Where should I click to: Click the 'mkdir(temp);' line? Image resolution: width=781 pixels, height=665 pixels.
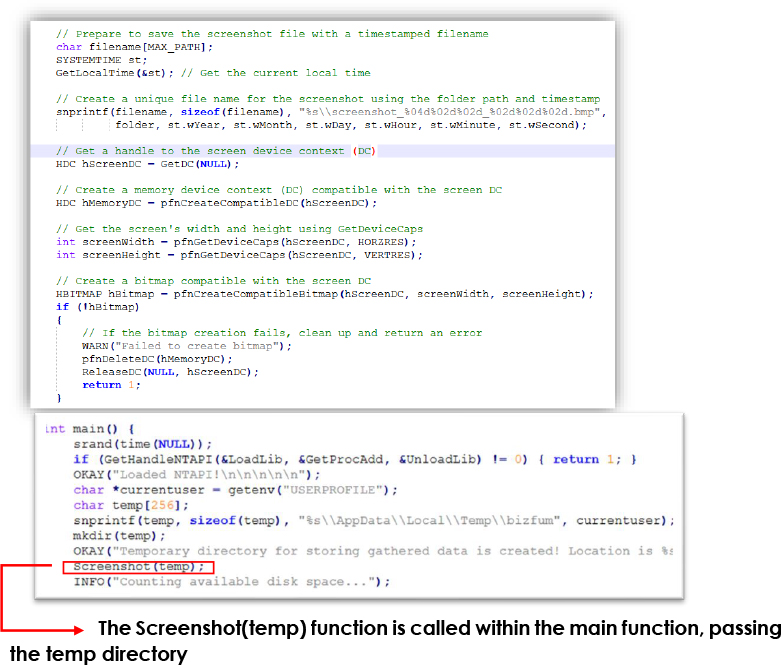pyautogui.click(x=119, y=536)
